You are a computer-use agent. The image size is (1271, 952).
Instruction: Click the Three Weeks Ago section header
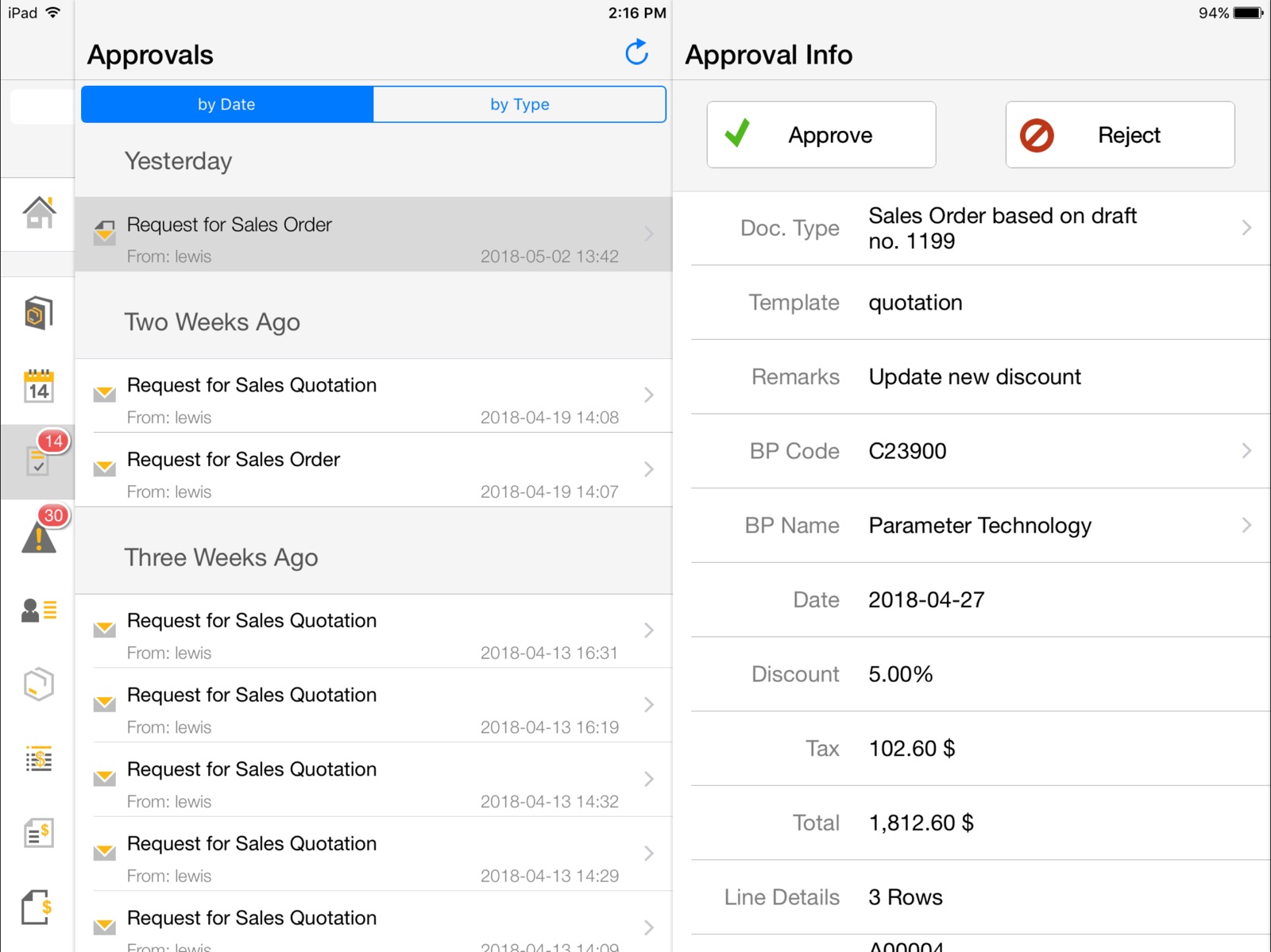(221, 557)
